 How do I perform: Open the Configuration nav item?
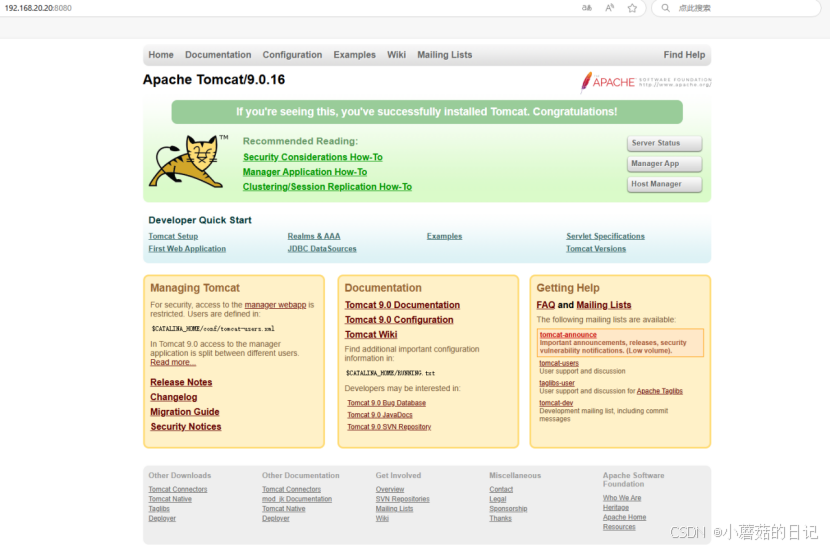coord(292,55)
